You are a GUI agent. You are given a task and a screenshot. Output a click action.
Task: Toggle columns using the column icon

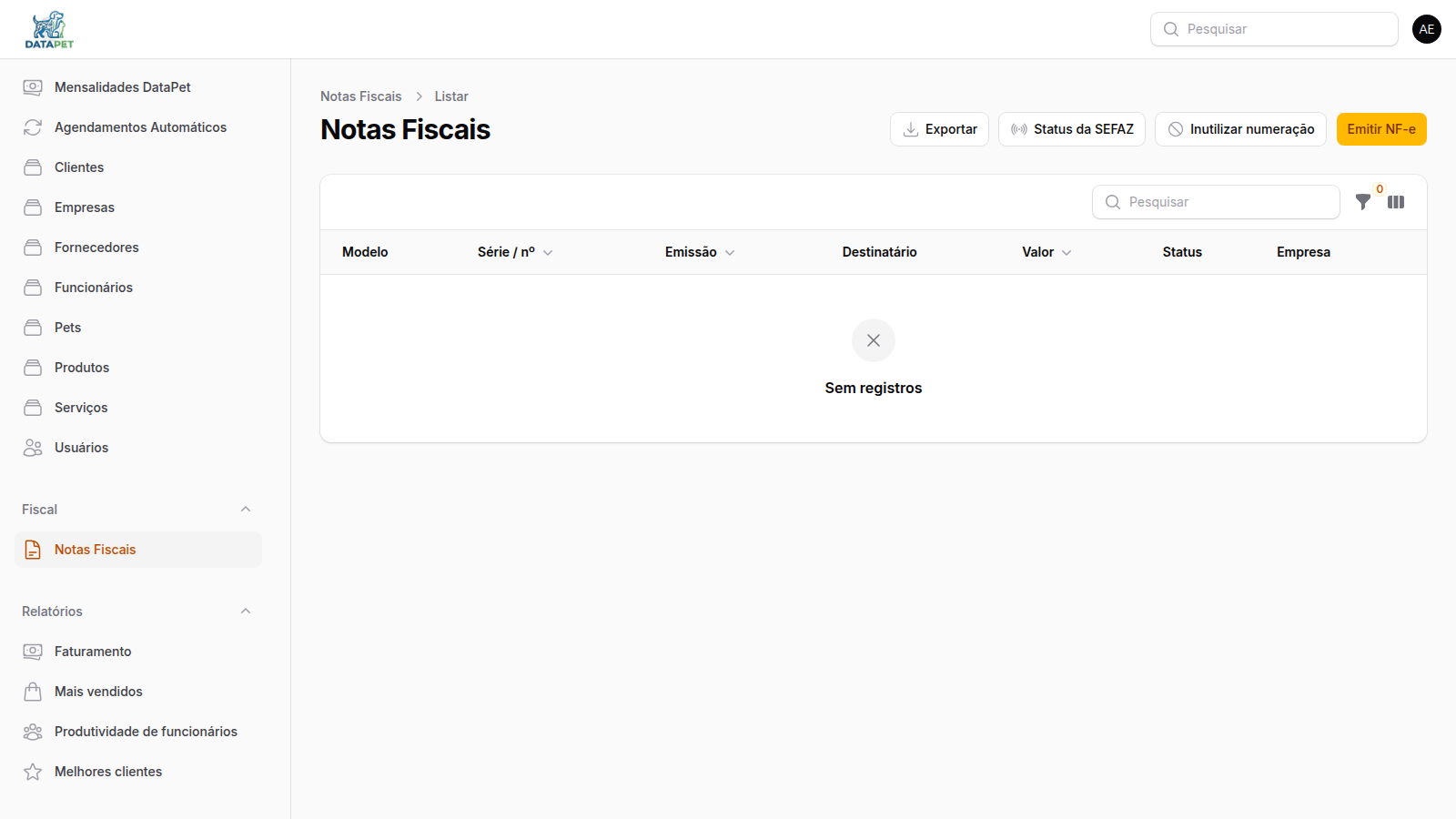pyautogui.click(x=1396, y=202)
